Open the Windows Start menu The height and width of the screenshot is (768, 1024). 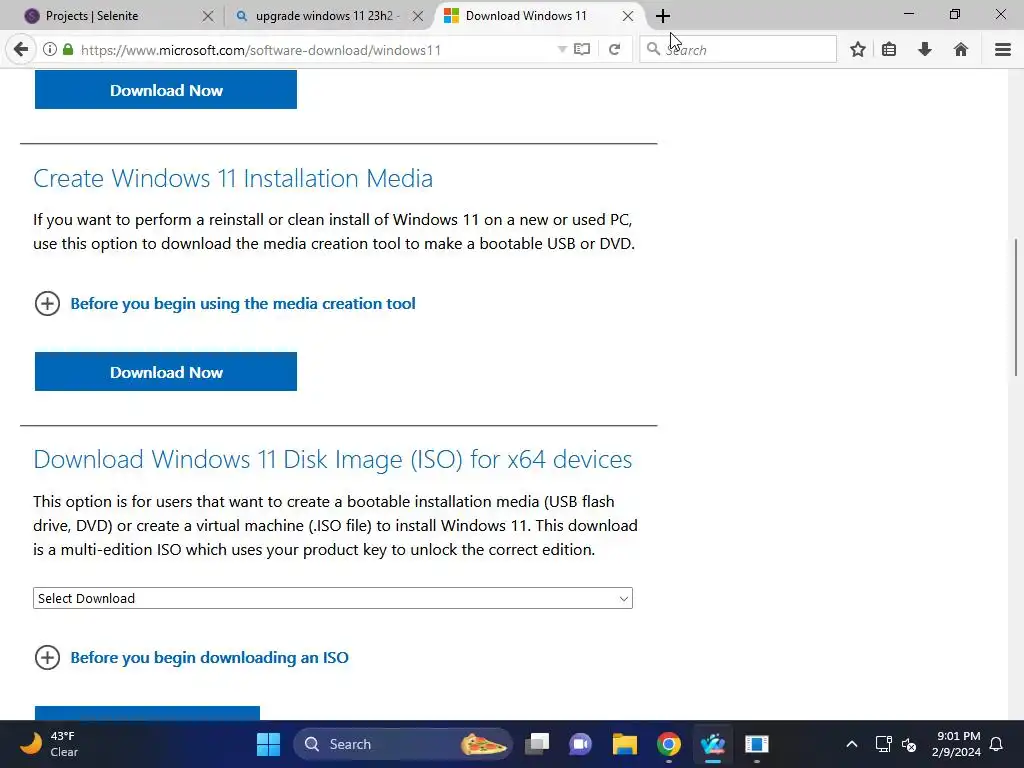pos(268,744)
